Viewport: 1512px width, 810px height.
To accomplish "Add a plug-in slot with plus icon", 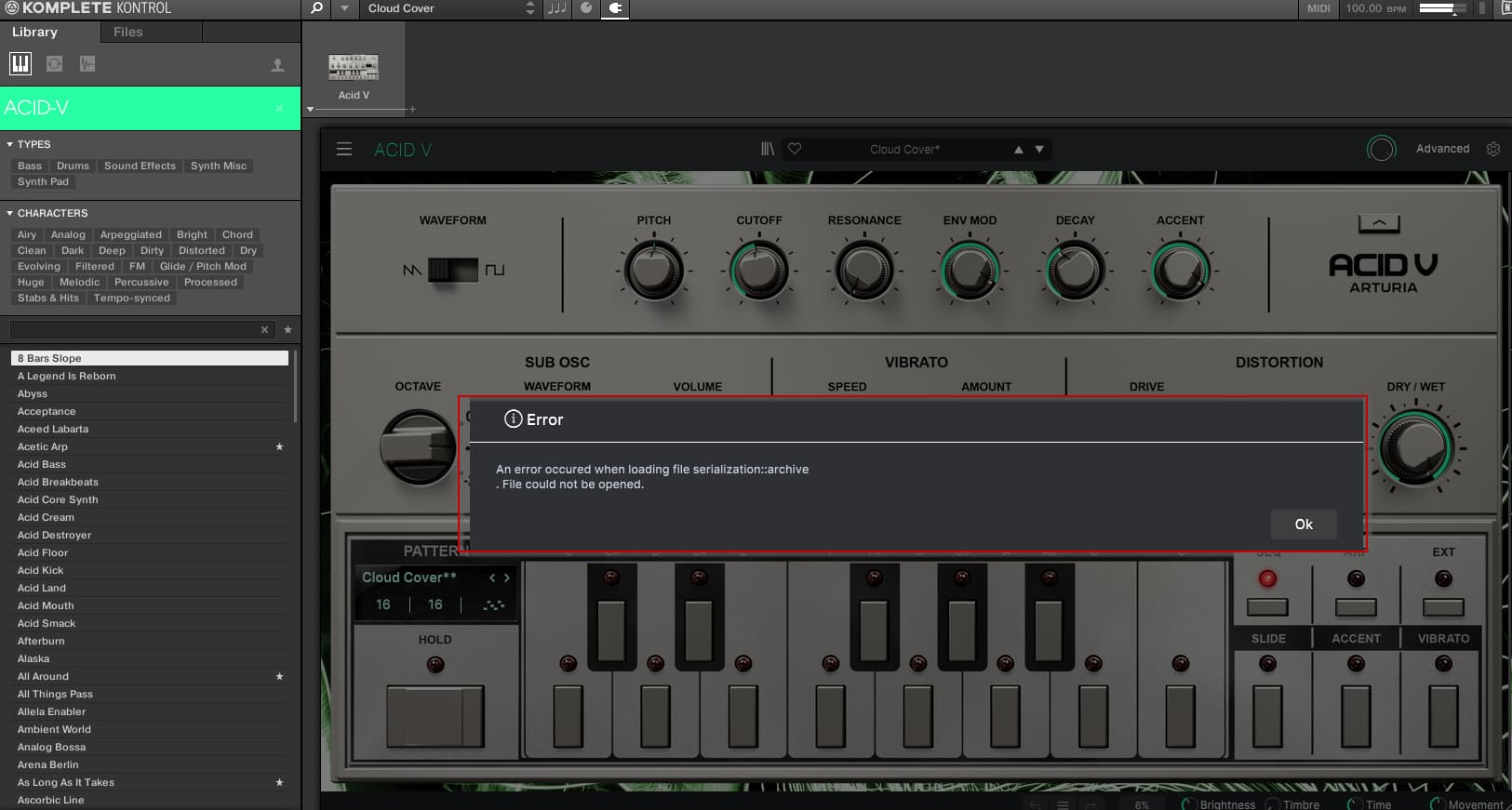I will (x=412, y=110).
